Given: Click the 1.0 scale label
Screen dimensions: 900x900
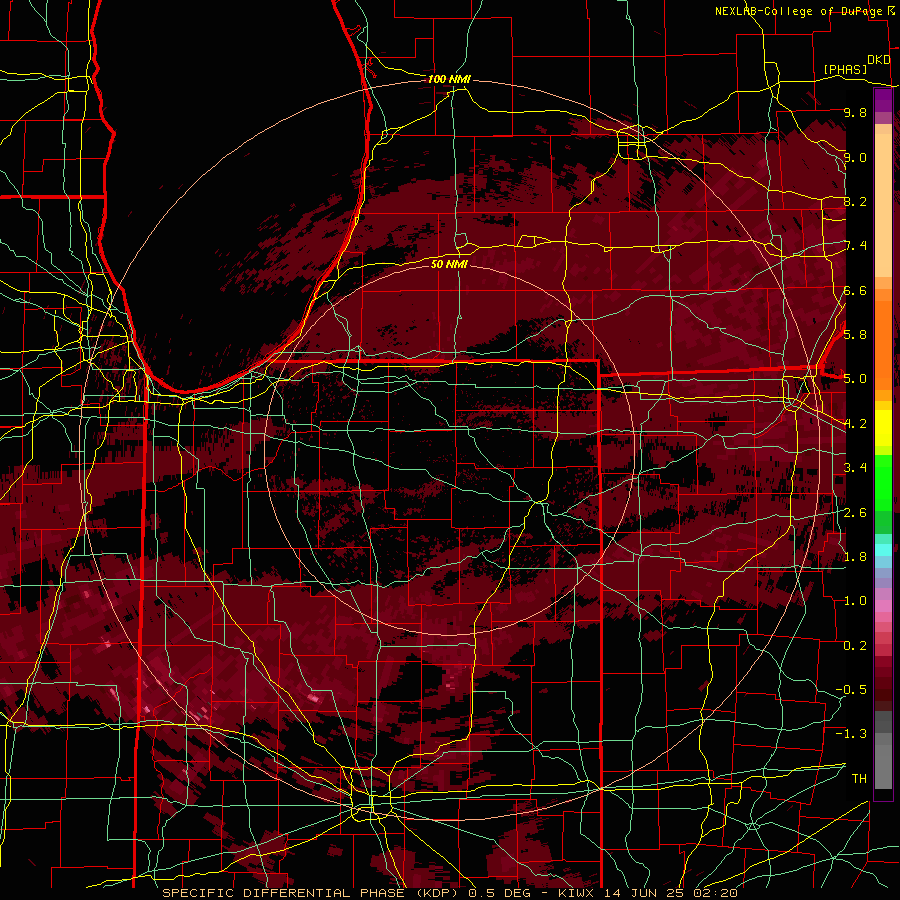Looking at the screenshot, I should [x=855, y=600].
